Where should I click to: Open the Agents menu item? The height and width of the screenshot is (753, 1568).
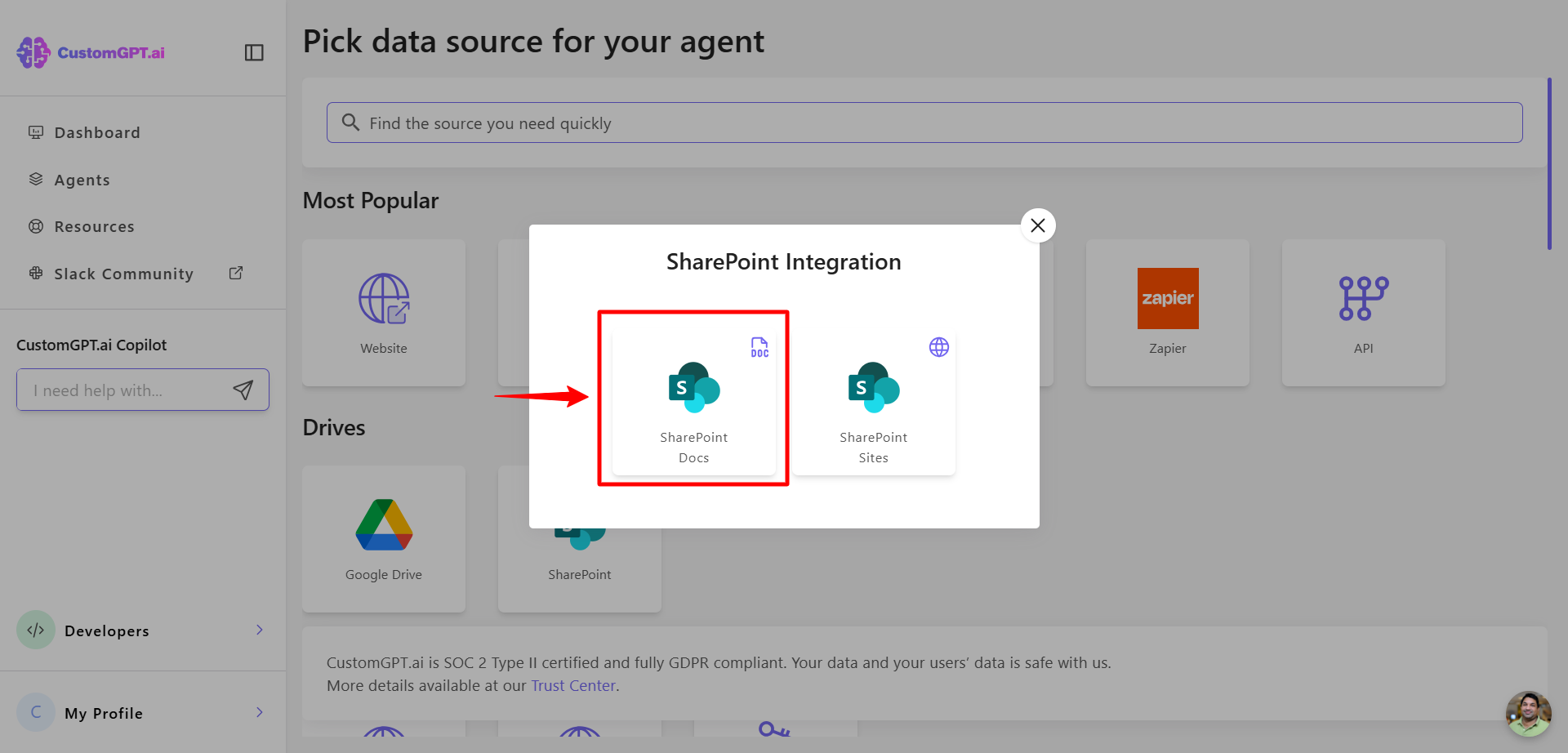click(x=82, y=180)
